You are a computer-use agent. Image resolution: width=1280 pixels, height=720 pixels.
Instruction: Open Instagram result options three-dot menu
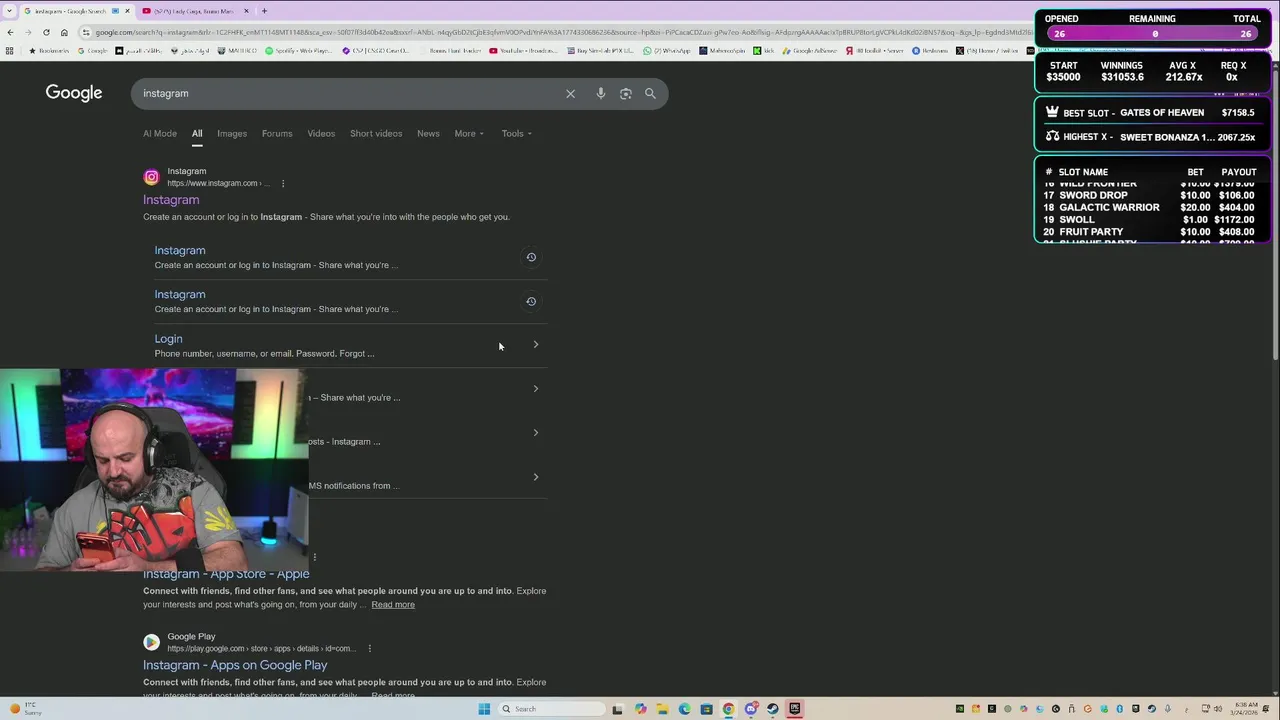click(283, 183)
